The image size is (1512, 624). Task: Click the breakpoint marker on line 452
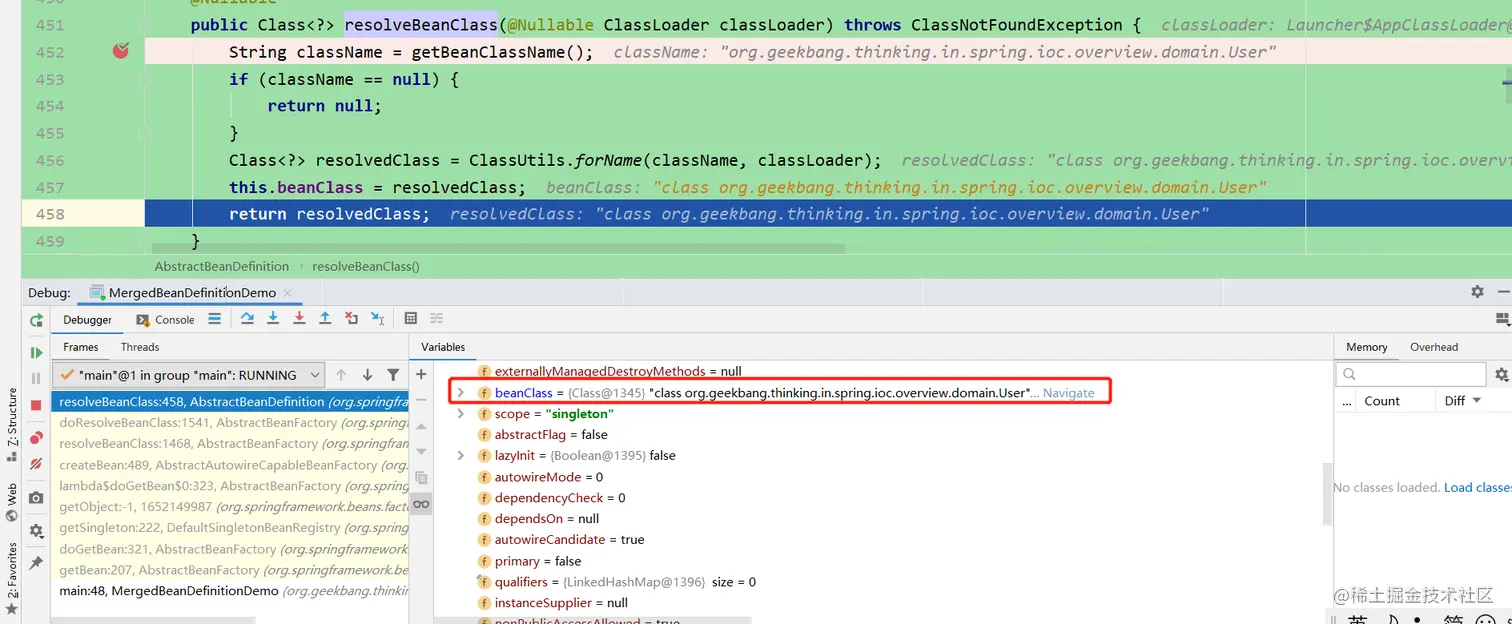tap(121, 51)
